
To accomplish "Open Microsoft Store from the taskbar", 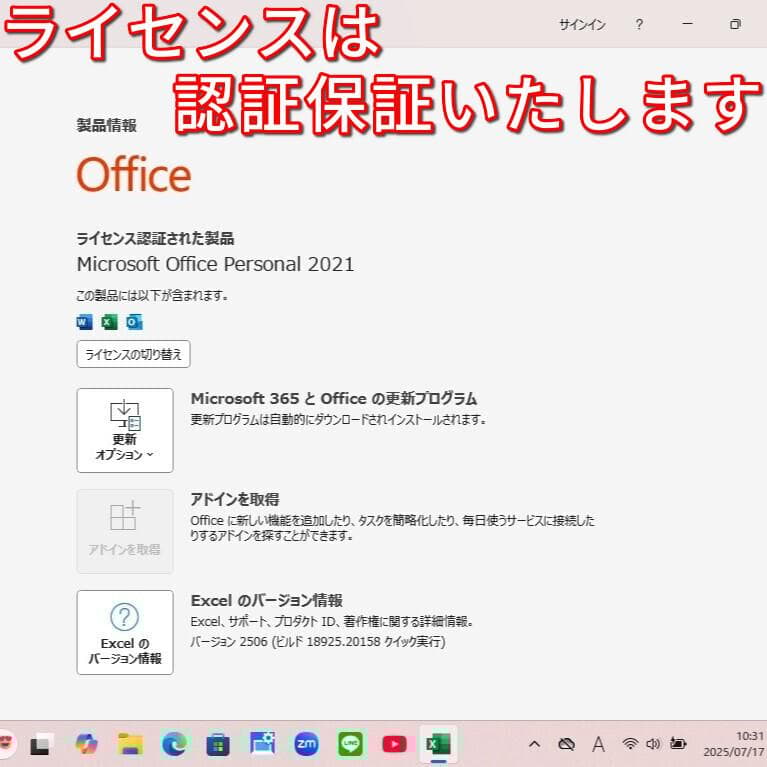I will point(218,744).
